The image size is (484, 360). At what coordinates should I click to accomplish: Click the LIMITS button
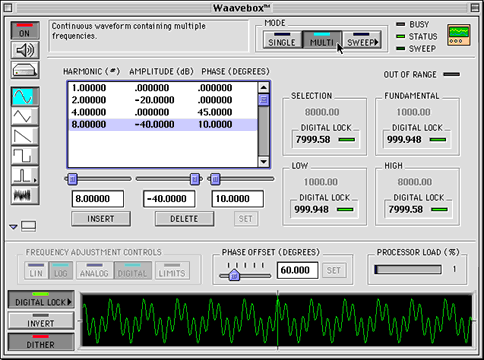(172, 270)
